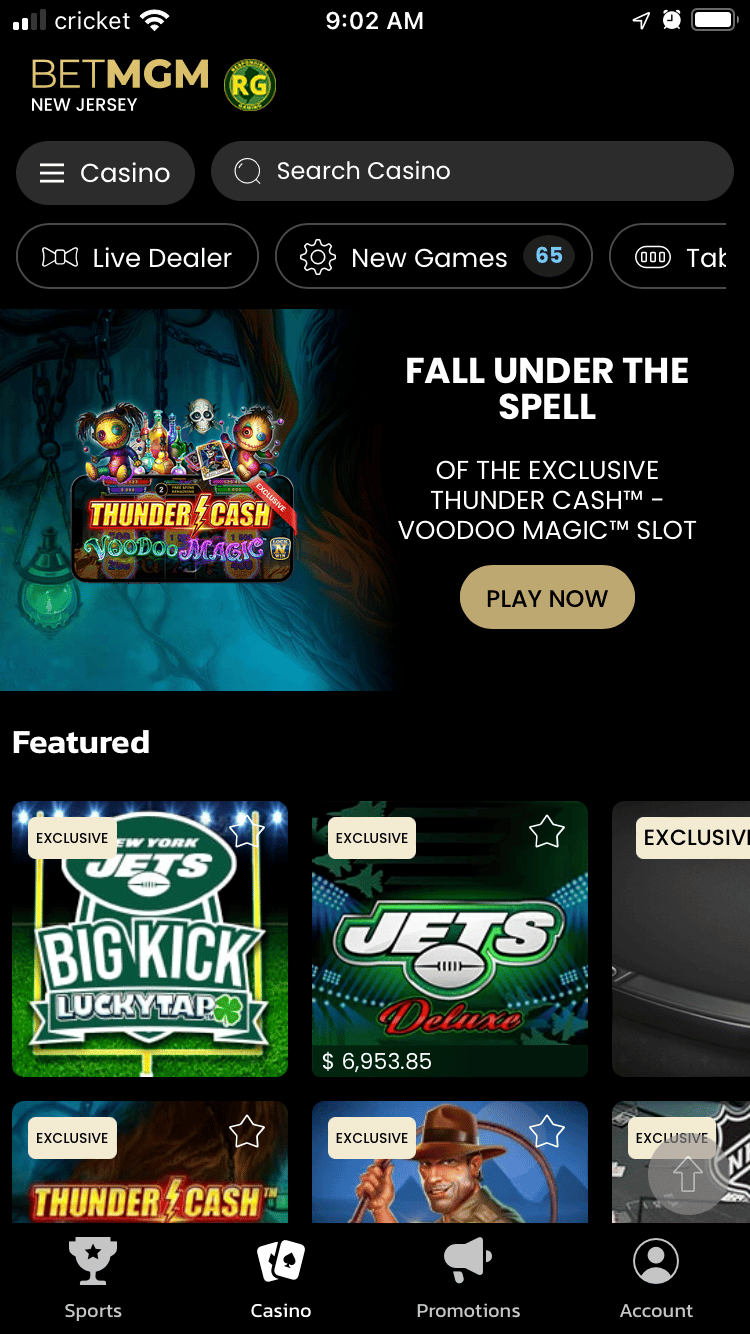Favorite the Thunder Cash game tile
750x1334 pixels.
(x=247, y=1131)
